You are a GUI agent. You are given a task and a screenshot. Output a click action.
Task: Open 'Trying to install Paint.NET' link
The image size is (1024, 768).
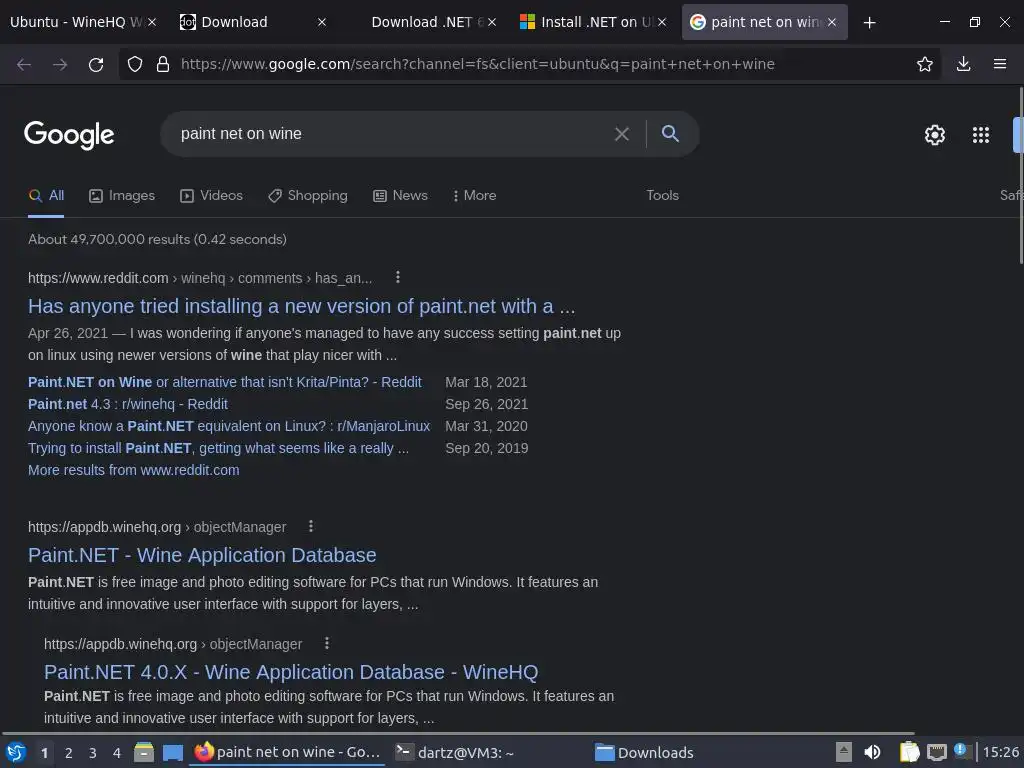point(218,448)
